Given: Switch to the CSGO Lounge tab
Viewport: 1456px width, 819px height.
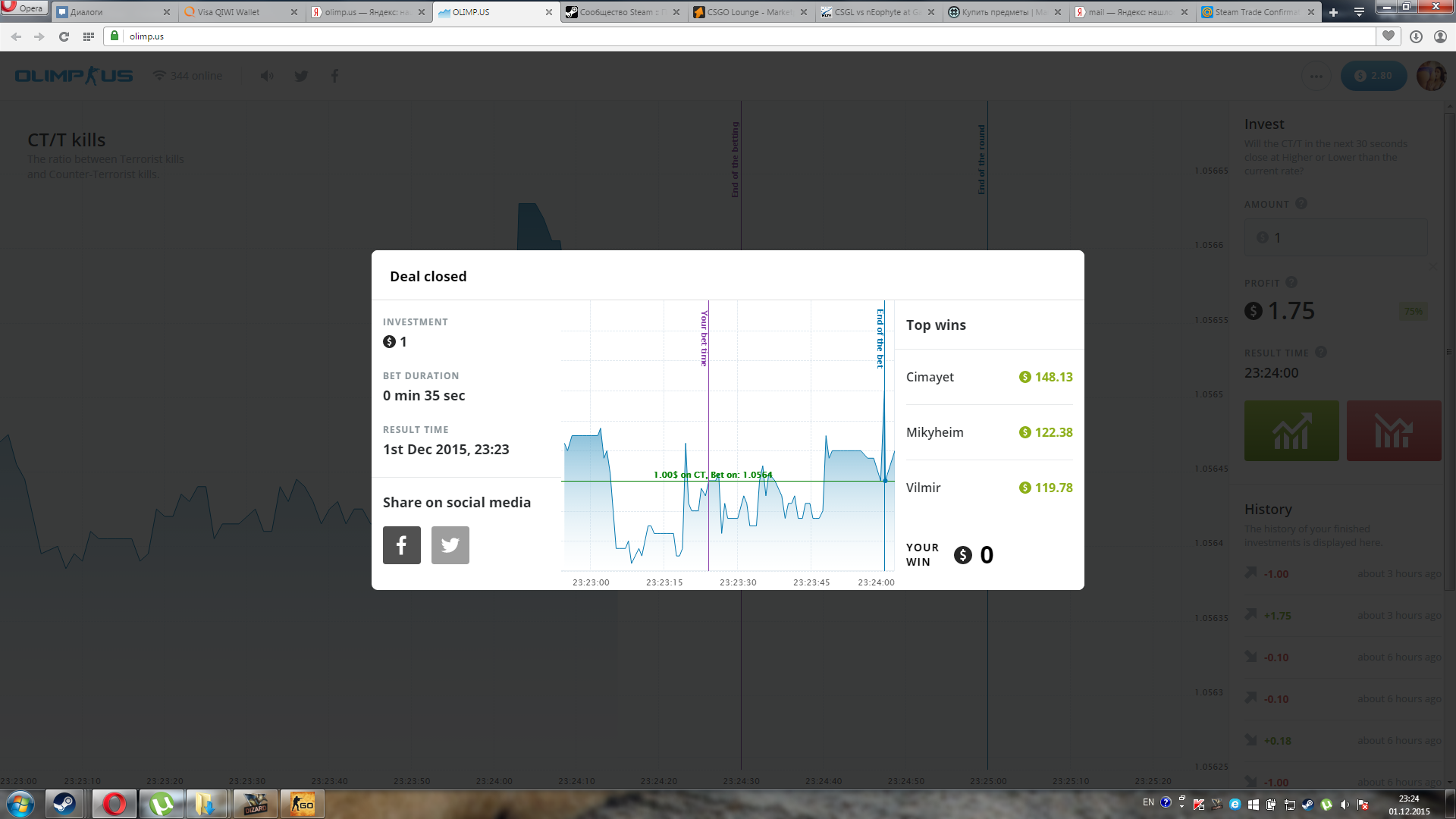Looking at the screenshot, I should coord(751,12).
